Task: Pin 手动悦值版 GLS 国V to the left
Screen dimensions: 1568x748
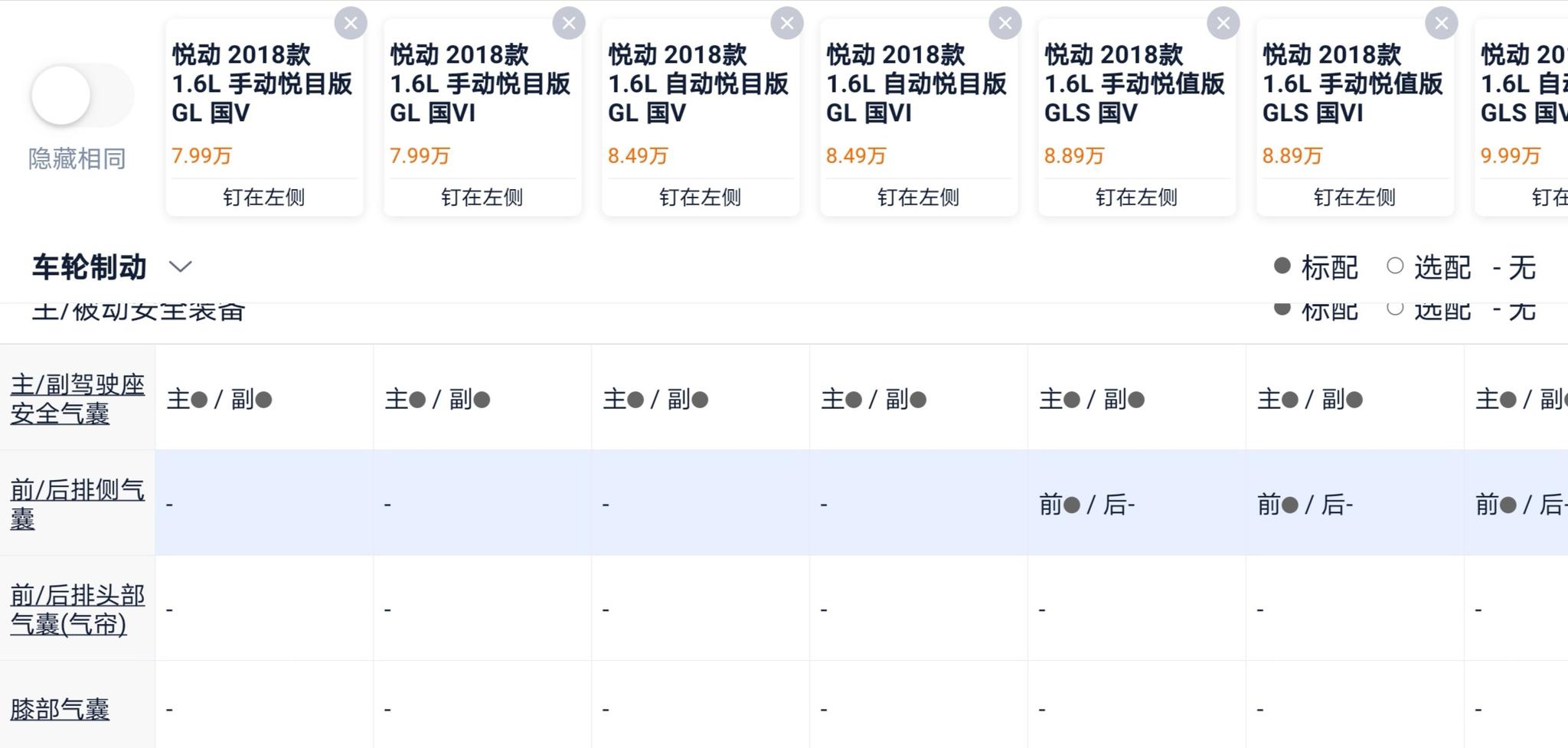Action: 1136,198
